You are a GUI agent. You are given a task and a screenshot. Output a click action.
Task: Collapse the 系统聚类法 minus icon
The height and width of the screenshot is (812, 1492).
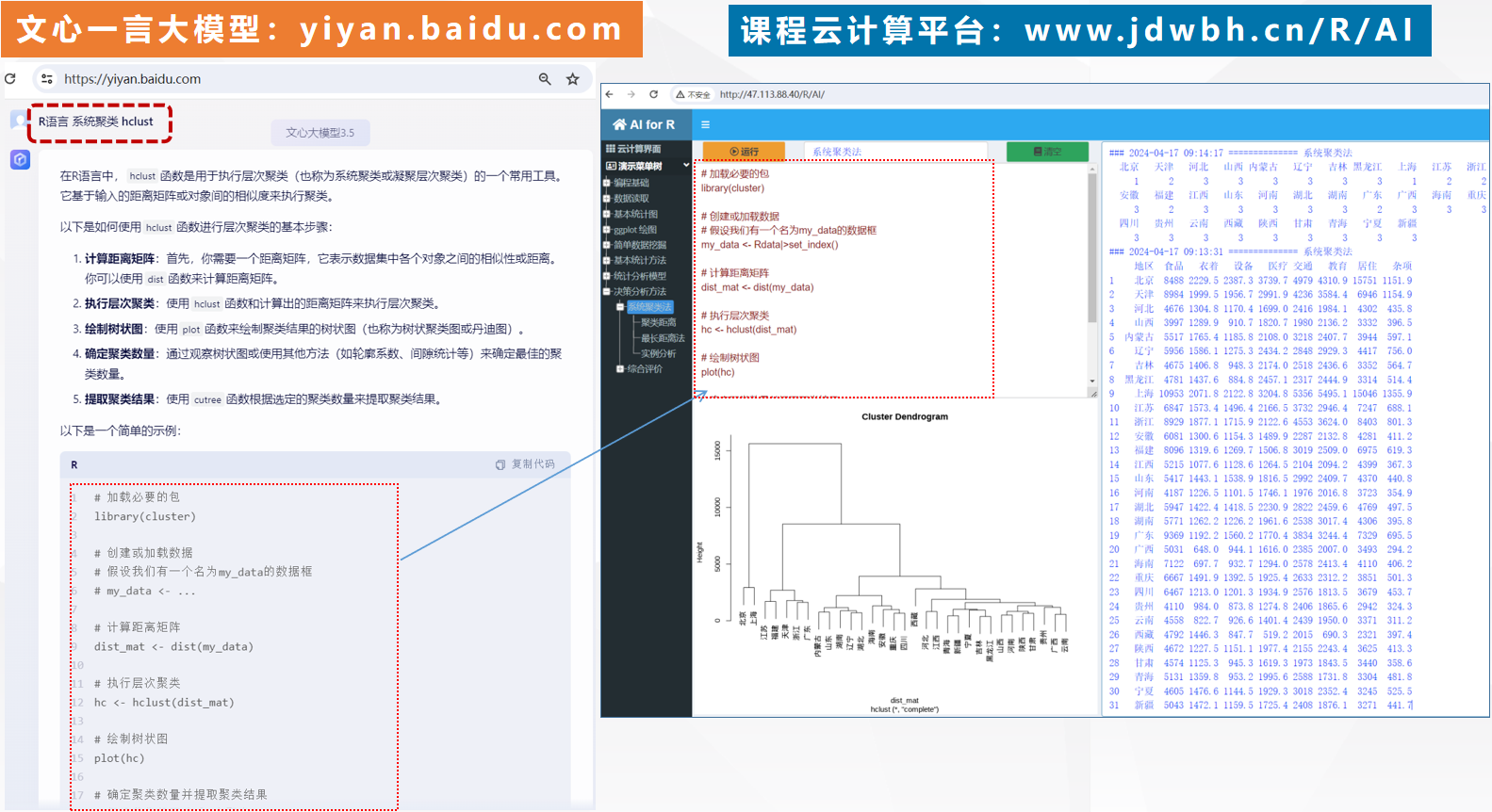pyautogui.click(x=620, y=307)
